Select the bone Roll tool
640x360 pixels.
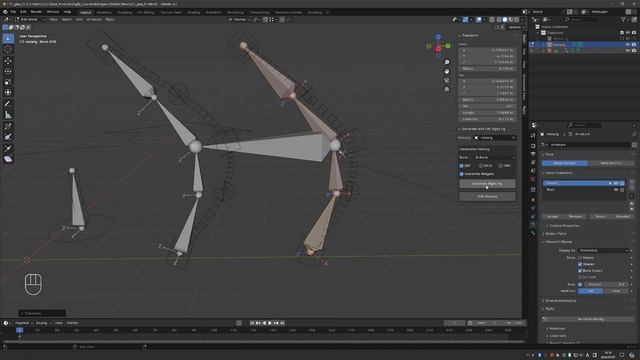(8, 126)
